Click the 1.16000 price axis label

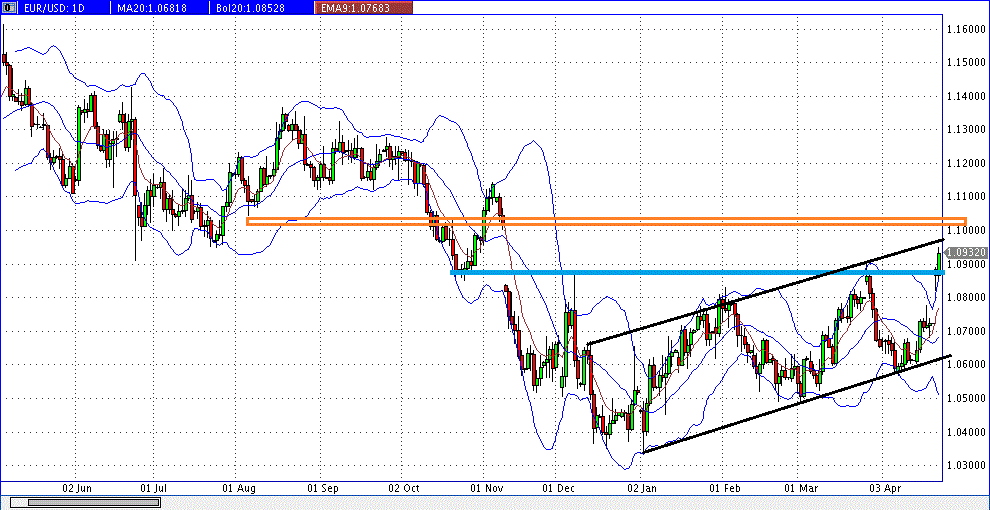(965, 29)
